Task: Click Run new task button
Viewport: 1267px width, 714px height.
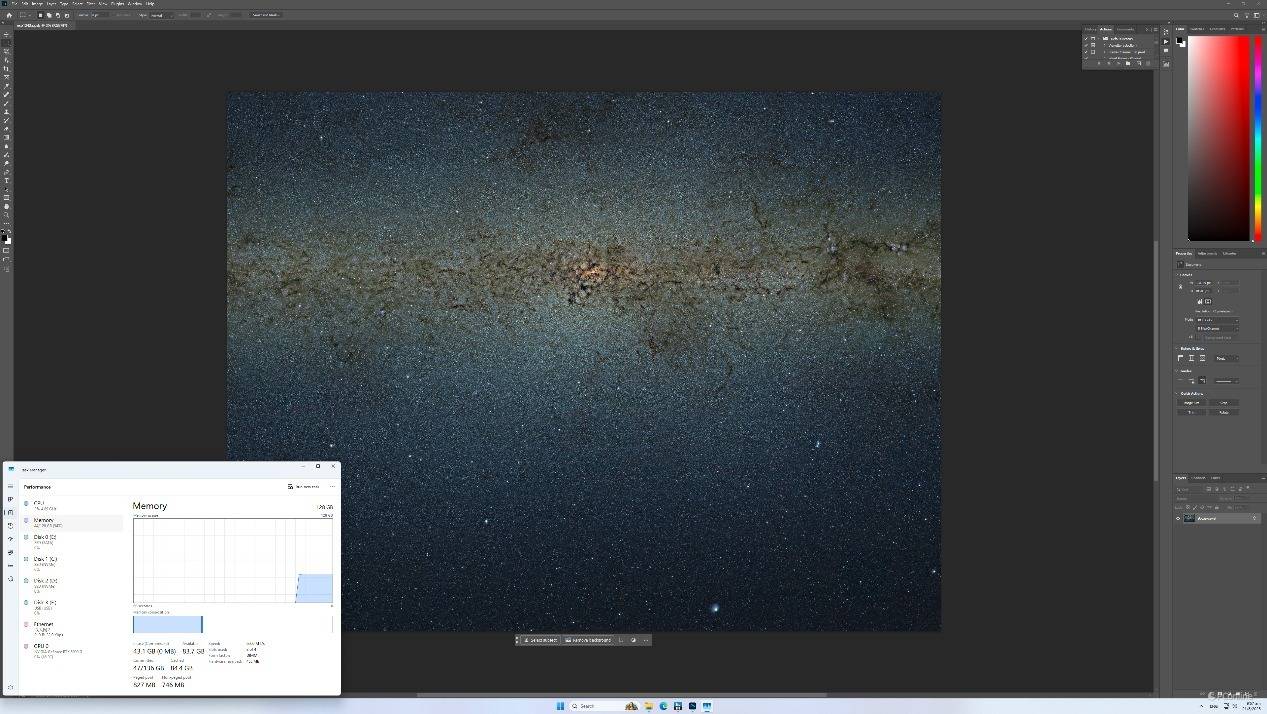Action: [x=304, y=487]
